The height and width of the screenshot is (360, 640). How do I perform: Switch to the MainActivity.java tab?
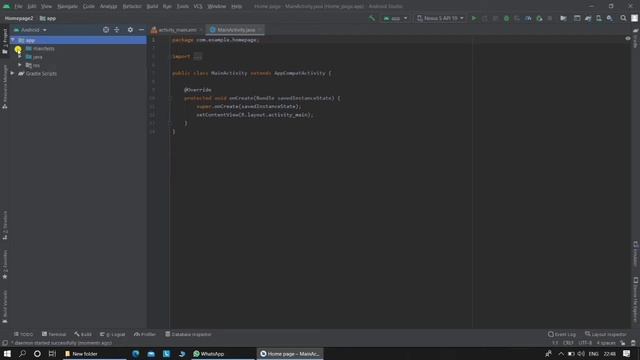tap(236, 30)
